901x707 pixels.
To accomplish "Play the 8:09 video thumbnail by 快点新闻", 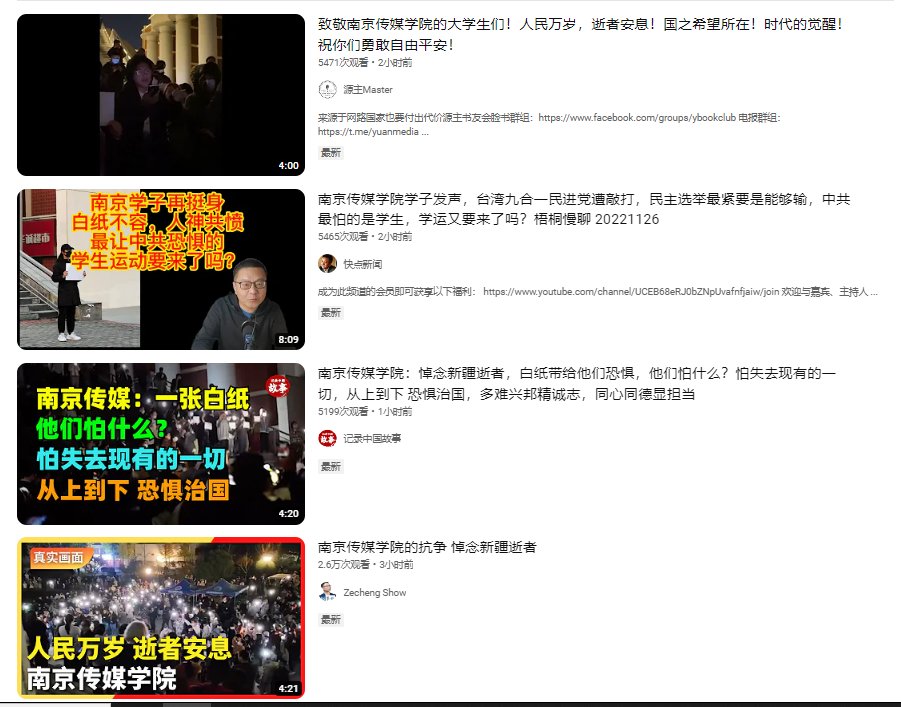I will point(161,269).
